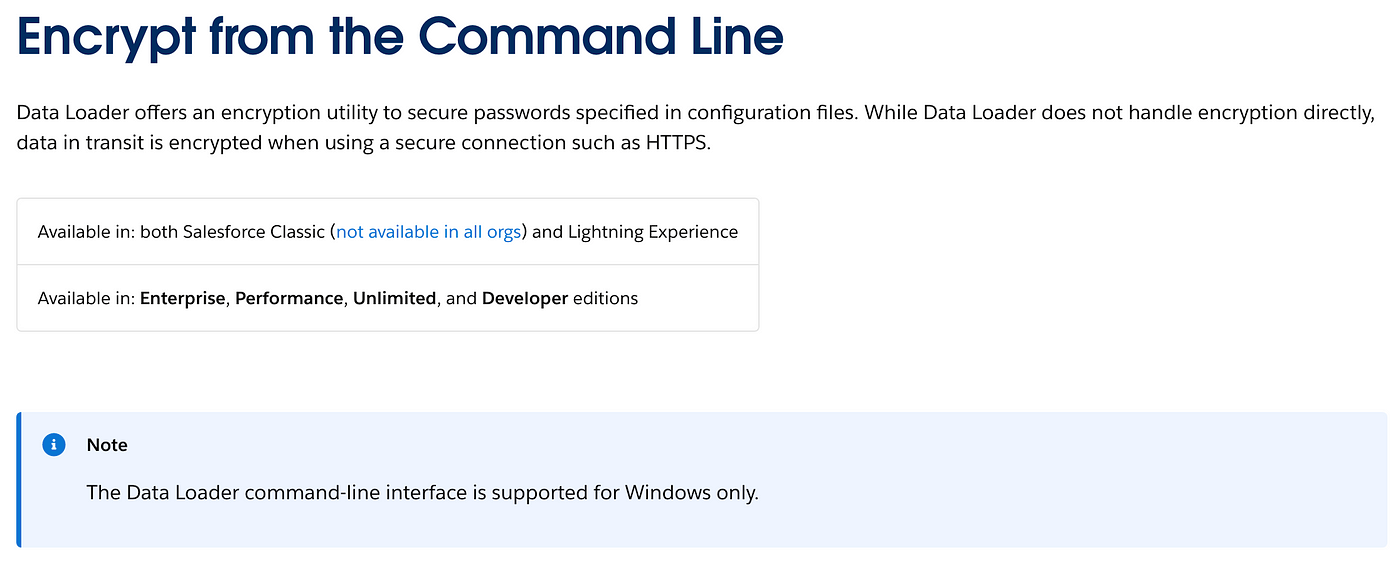The width and height of the screenshot is (1400, 572).
Task: Click the word 'HTTPS' in the intro paragraph
Action: point(677,143)
